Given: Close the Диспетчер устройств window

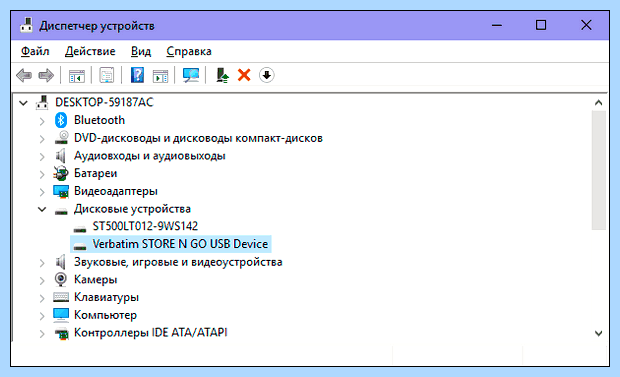Looking at the screenshot, I should [586, 25].
